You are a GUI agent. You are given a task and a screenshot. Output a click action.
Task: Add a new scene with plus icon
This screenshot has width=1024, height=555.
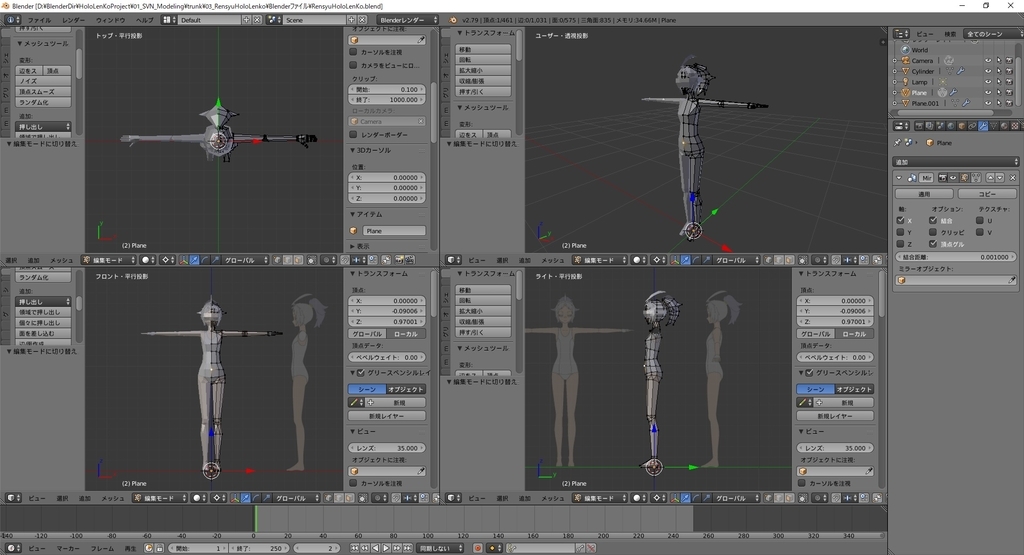point(351,20)
